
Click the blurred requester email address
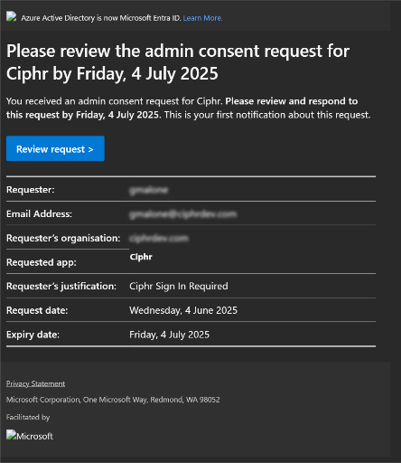pyautogui.click(x=183, y=214)
